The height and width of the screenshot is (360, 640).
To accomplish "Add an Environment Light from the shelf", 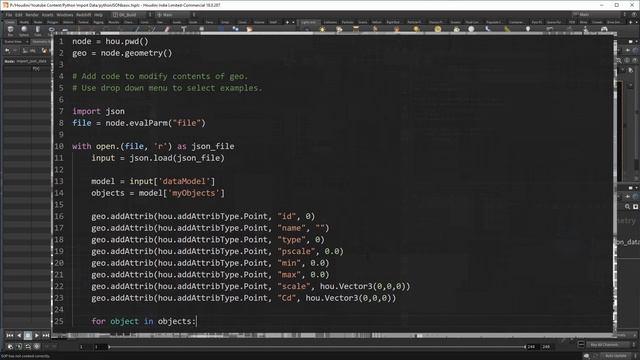I will [x=438, y=30].
